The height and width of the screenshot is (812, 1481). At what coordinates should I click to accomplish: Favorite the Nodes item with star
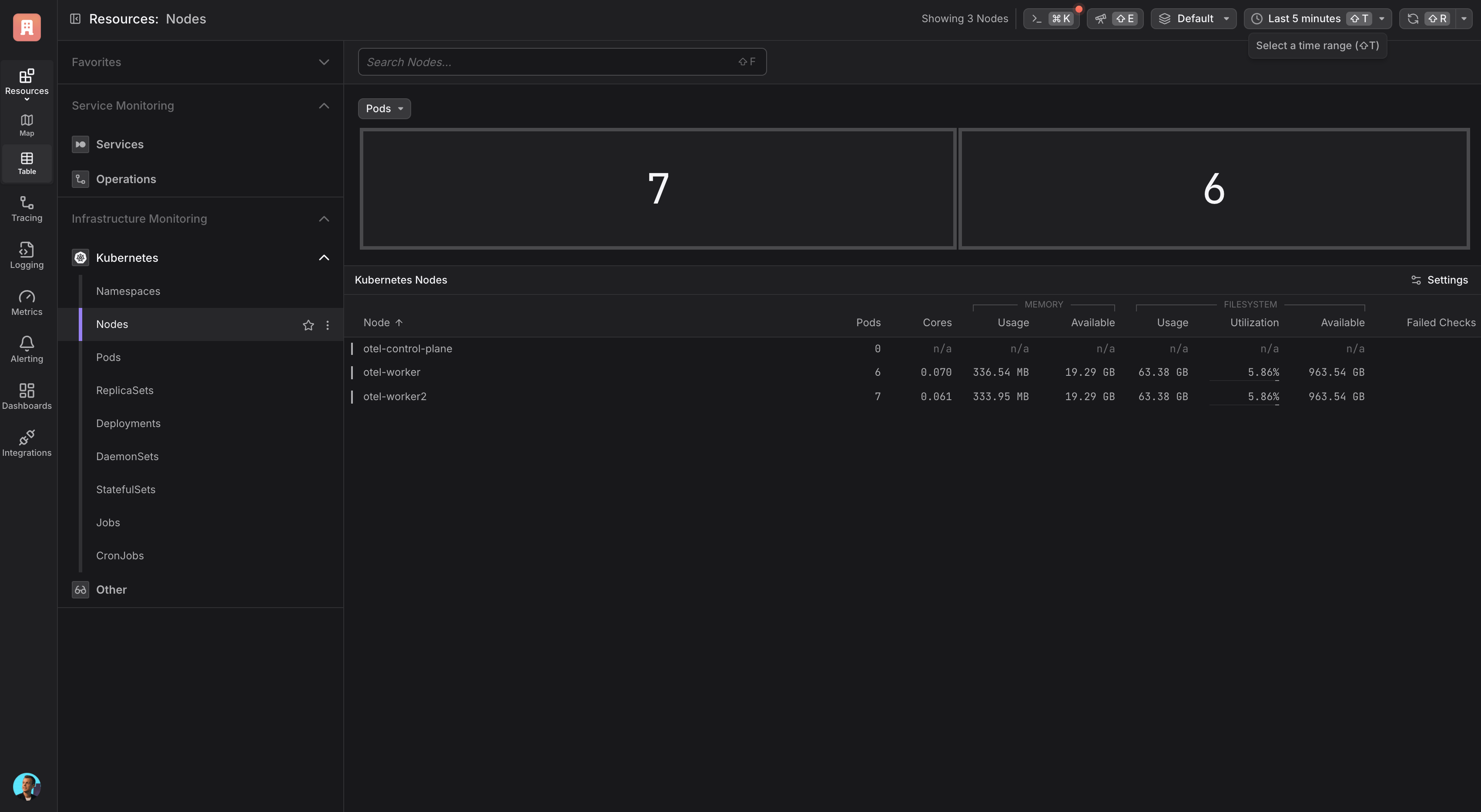tap(308, 325)
